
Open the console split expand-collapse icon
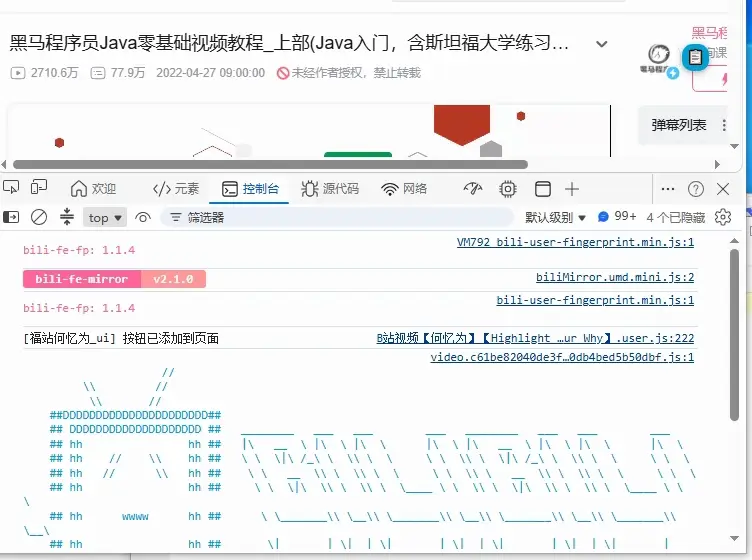pyautogui.click(x=67, y=217)
